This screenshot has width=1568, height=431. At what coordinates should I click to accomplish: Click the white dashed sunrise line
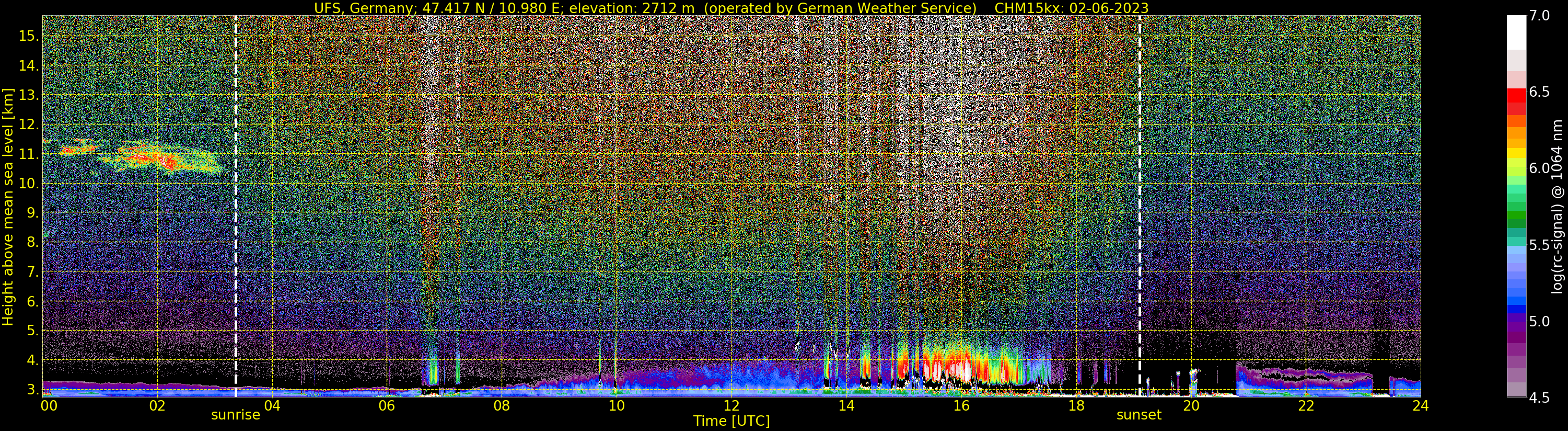(x=236, y=206)
